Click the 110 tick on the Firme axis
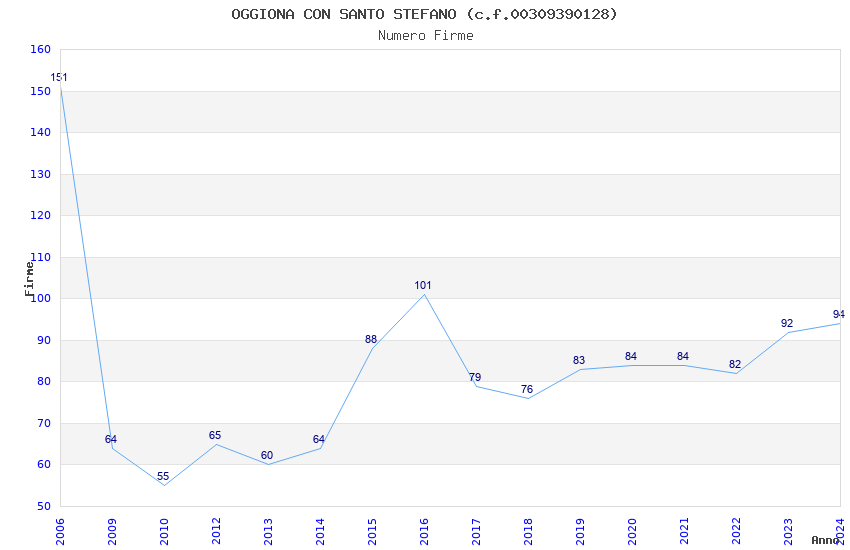This screenshot has width=850, height=550. (41, 257)
